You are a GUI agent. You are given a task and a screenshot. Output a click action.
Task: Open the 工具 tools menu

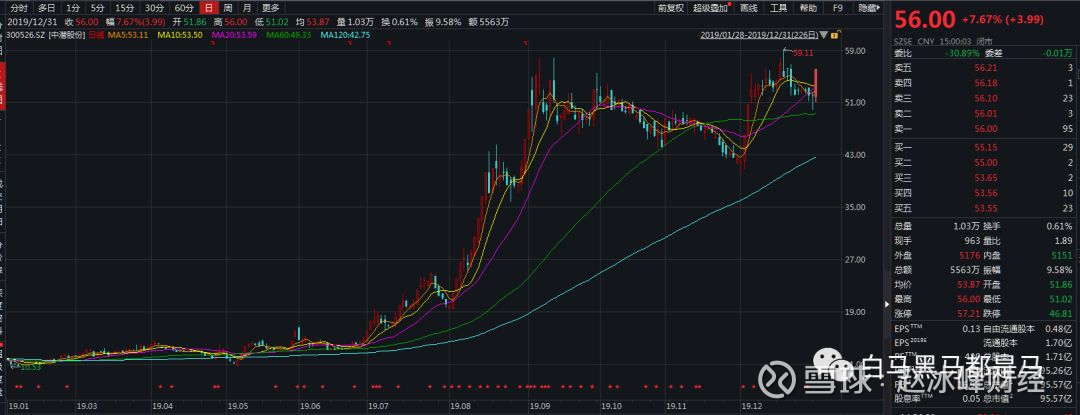click(778, 8)
